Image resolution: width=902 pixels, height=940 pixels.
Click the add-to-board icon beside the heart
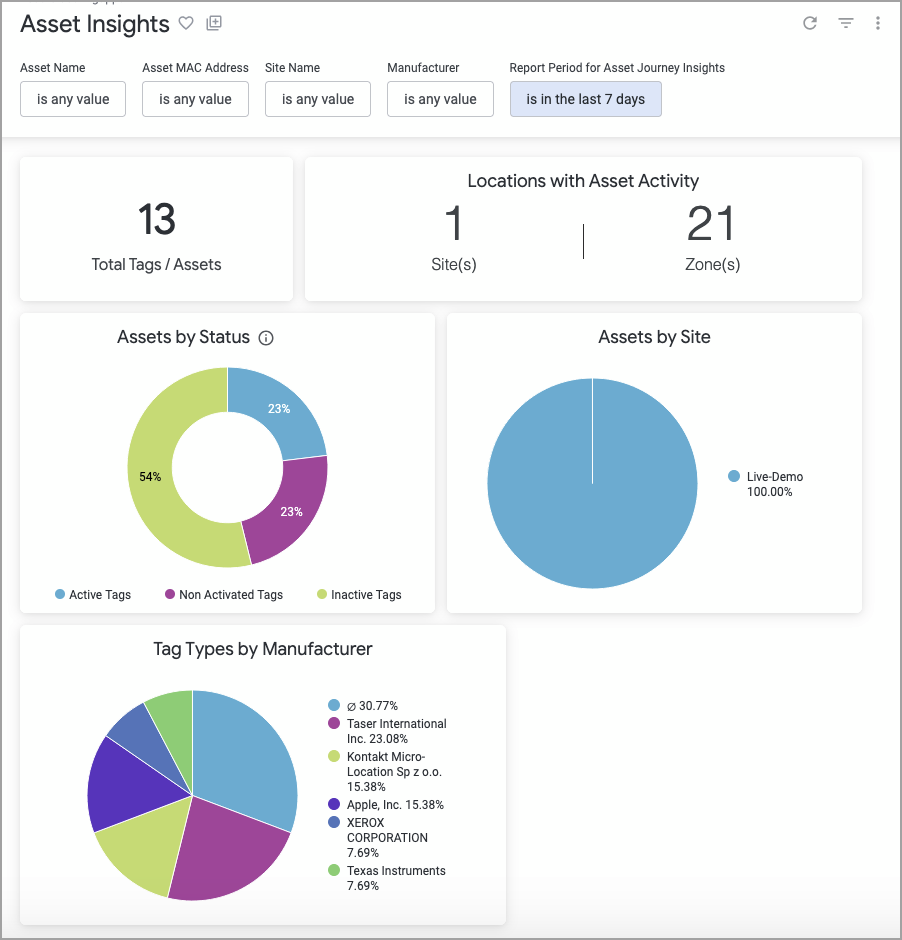[x=214, y=23]
